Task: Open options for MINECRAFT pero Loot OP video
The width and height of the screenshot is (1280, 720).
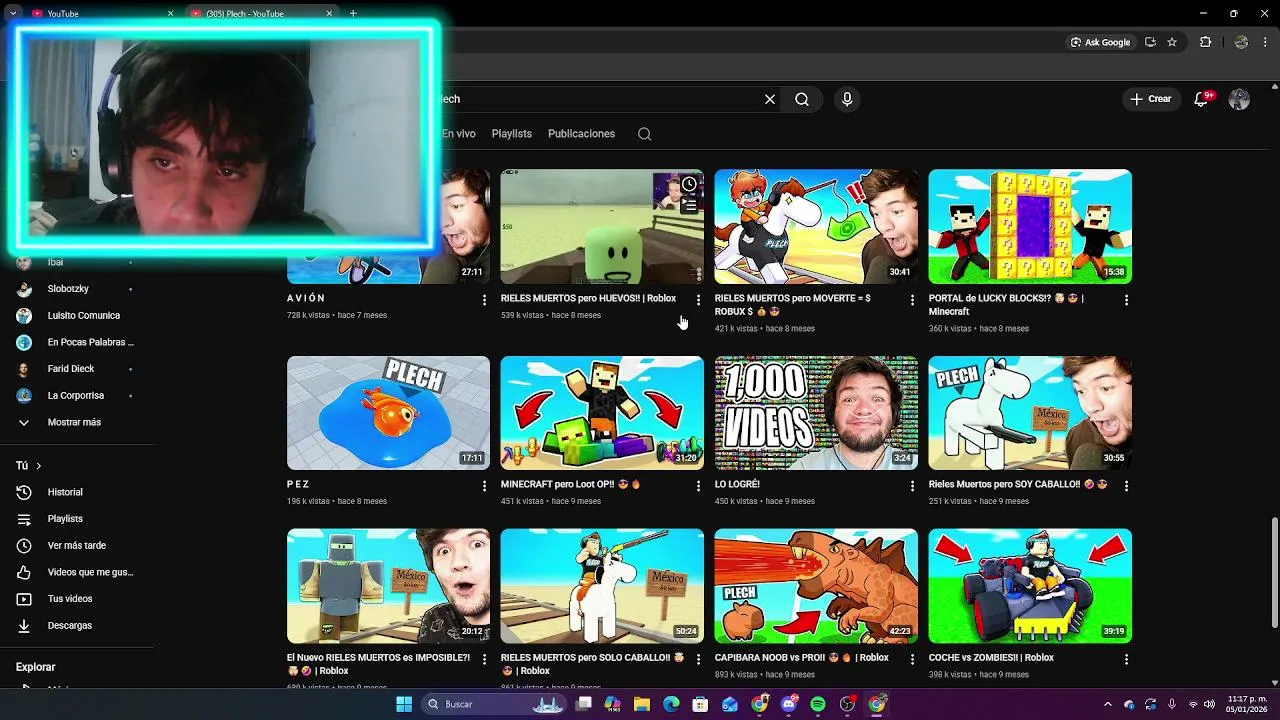Action: [x=698, y=486]
